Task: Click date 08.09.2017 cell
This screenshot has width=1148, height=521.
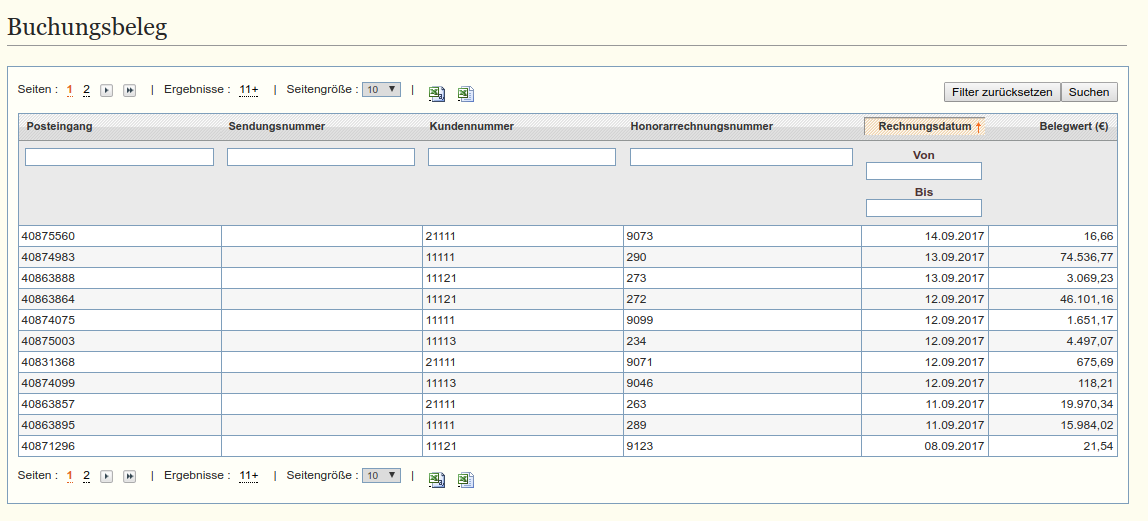Action: click(x=925, y=446)
